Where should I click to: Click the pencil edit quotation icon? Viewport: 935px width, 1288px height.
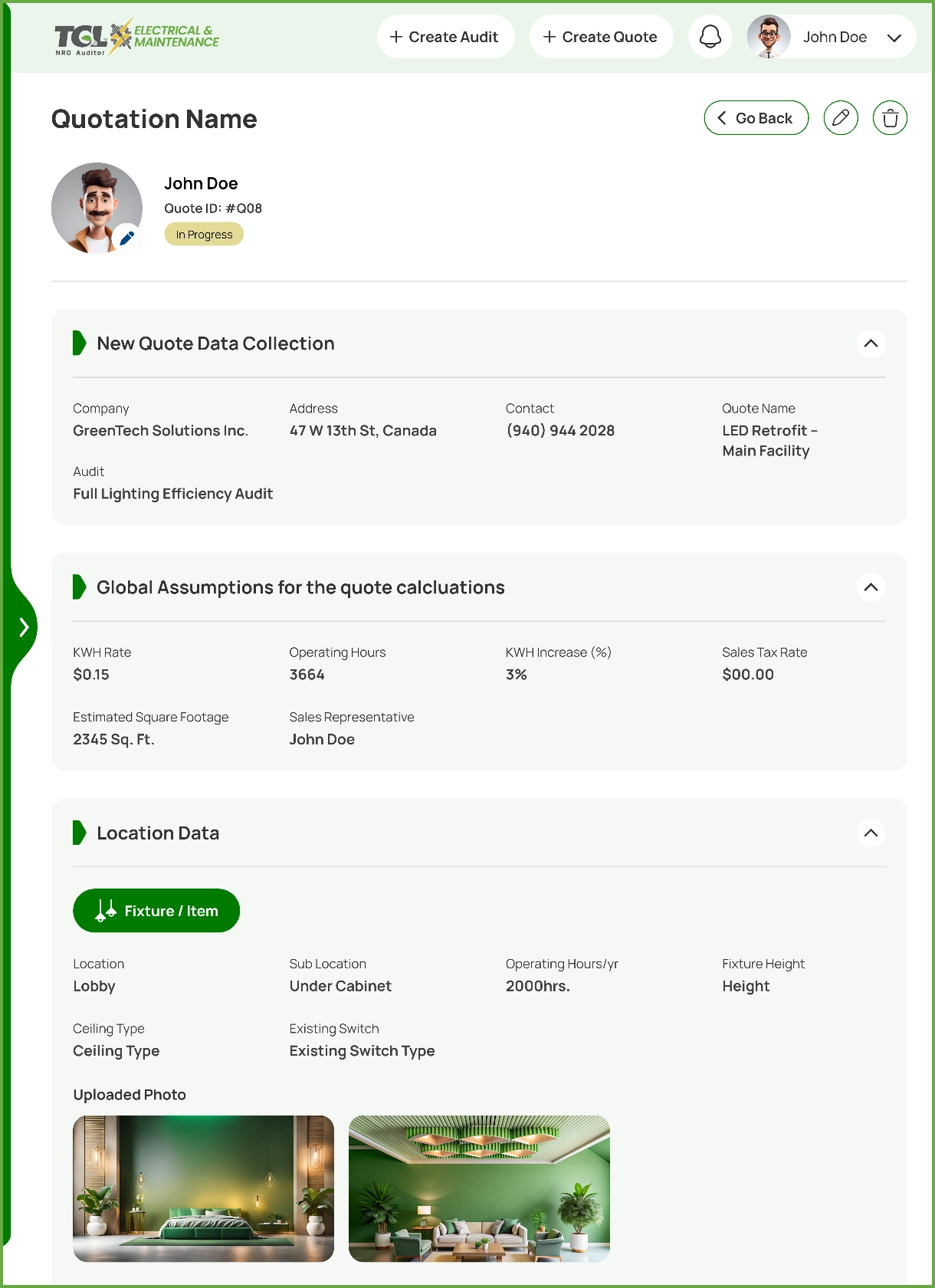click(x=841, y=118)
